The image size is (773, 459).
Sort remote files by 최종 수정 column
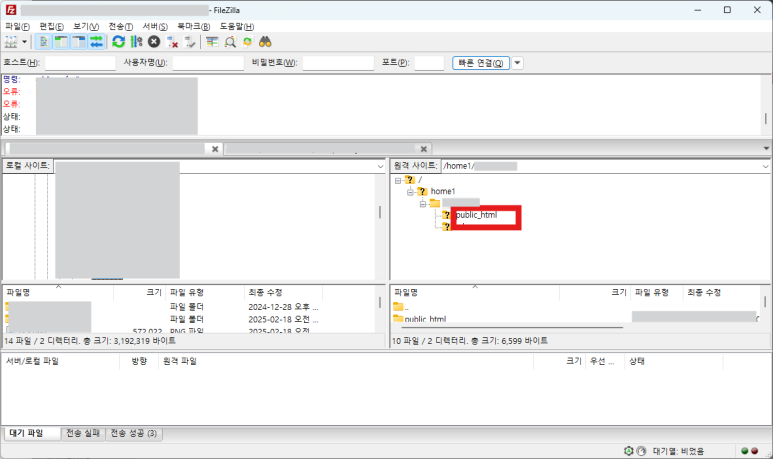coord(722,292)
